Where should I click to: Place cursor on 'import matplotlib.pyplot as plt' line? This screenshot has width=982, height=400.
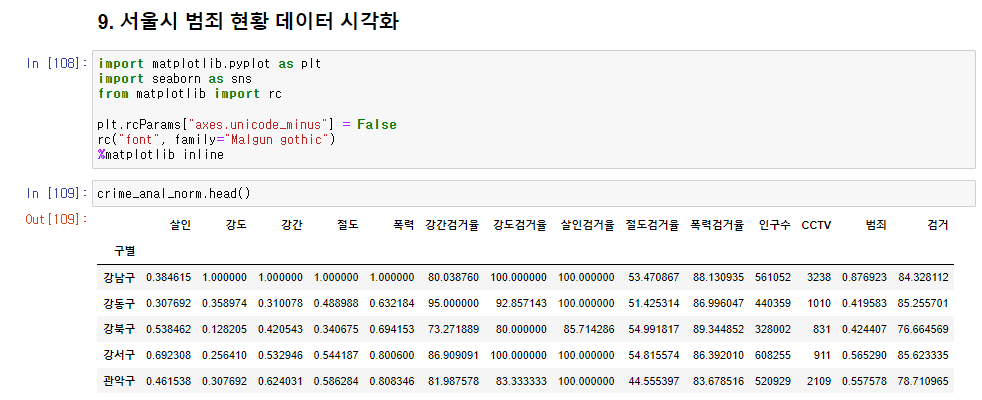coord(210,64)
